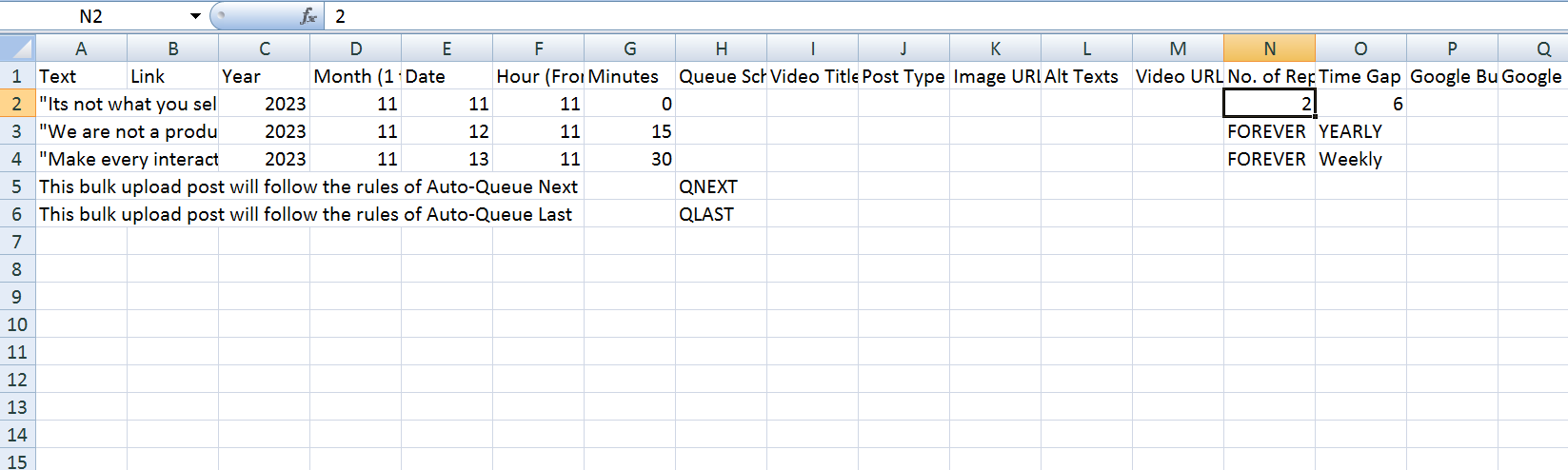Select row 14 header
The image size is (1568, 470).
click(17, 435)
